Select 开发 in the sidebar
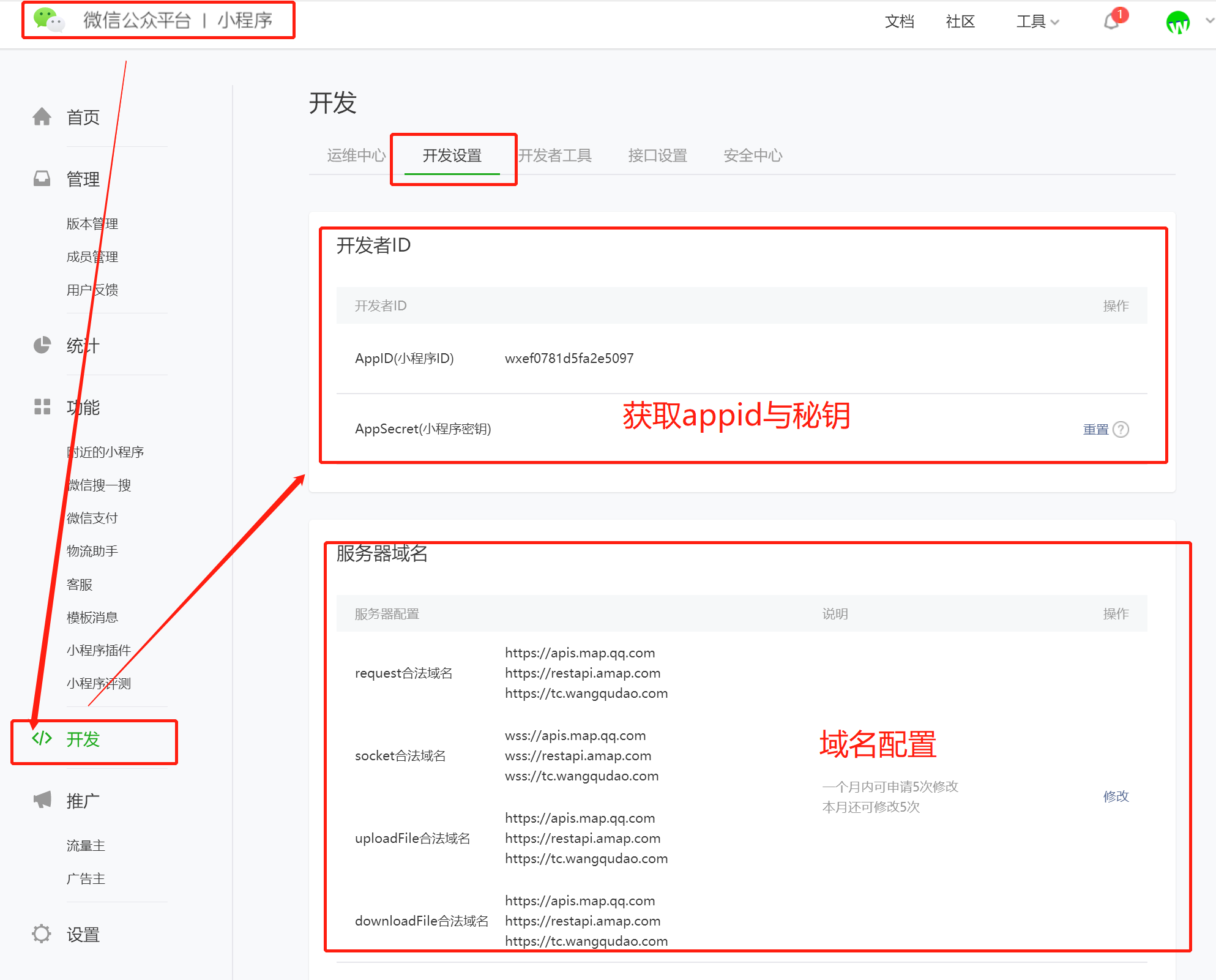 coord(83,739)
